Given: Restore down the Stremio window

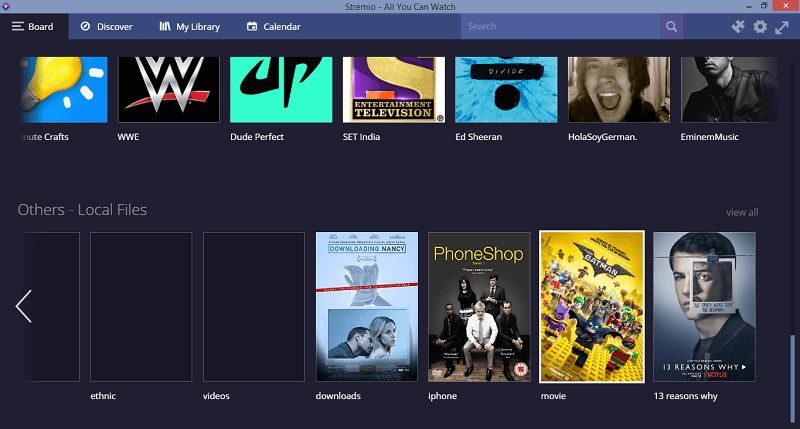Looking at the screenshot, I should [764, 6].
